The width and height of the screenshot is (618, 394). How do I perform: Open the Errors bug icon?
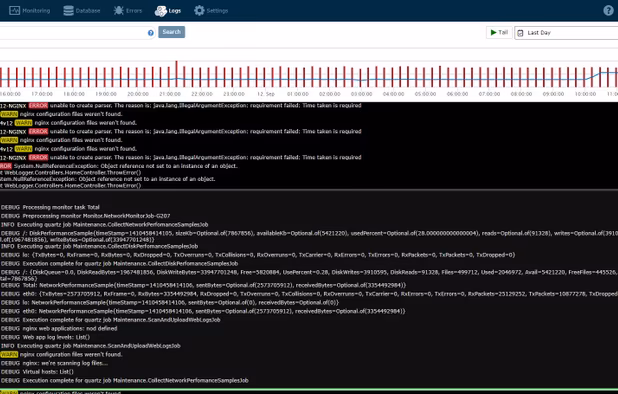118,11
